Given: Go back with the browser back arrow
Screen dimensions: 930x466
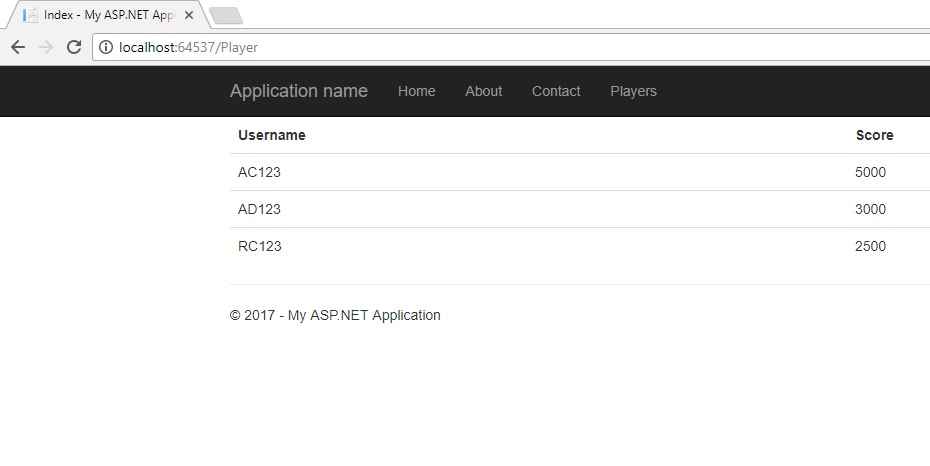Looking at the screenshot, I should [18, 47].
